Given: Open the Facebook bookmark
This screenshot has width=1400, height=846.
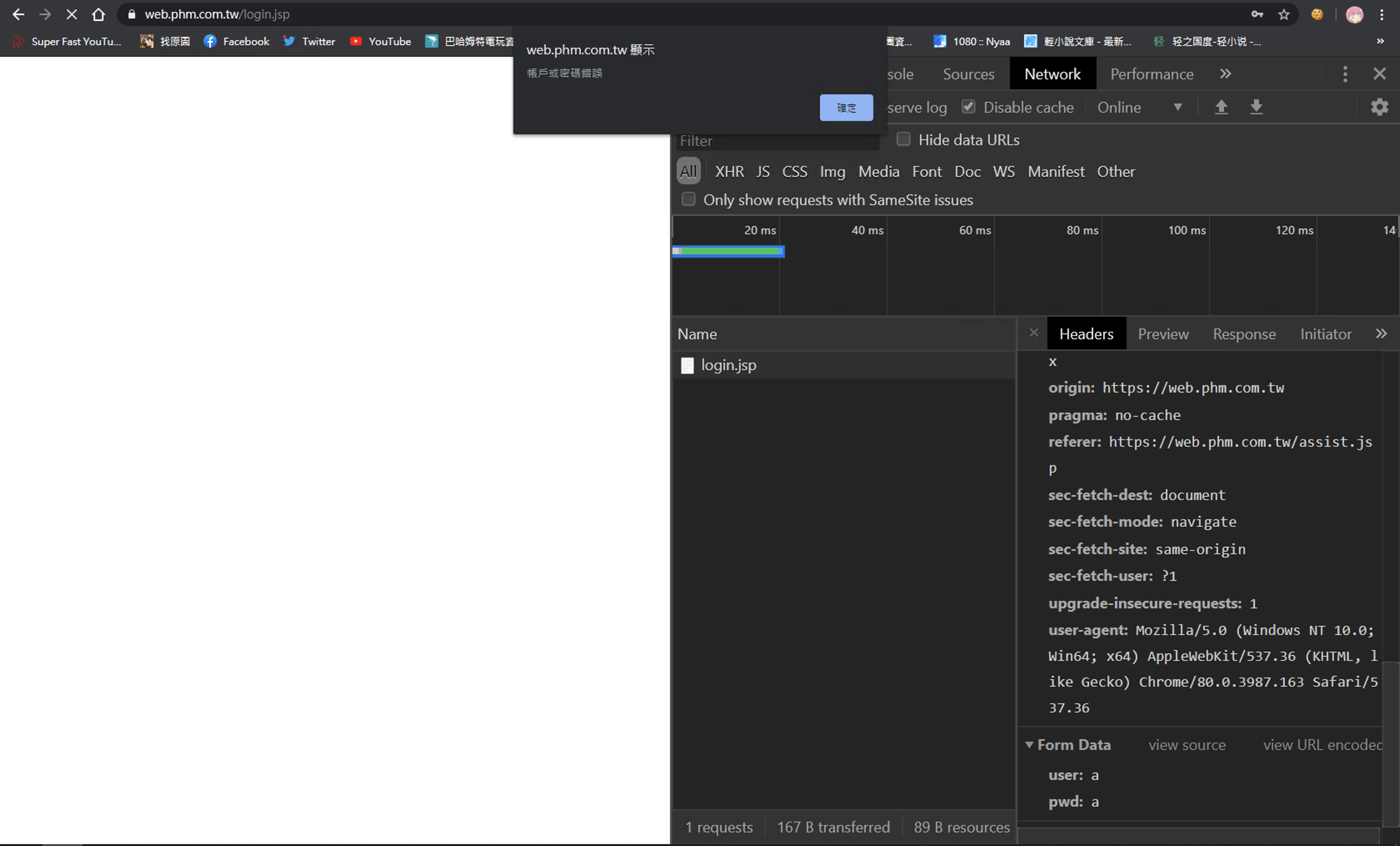Looking at the screenshot, I should (x=236, y=42).
